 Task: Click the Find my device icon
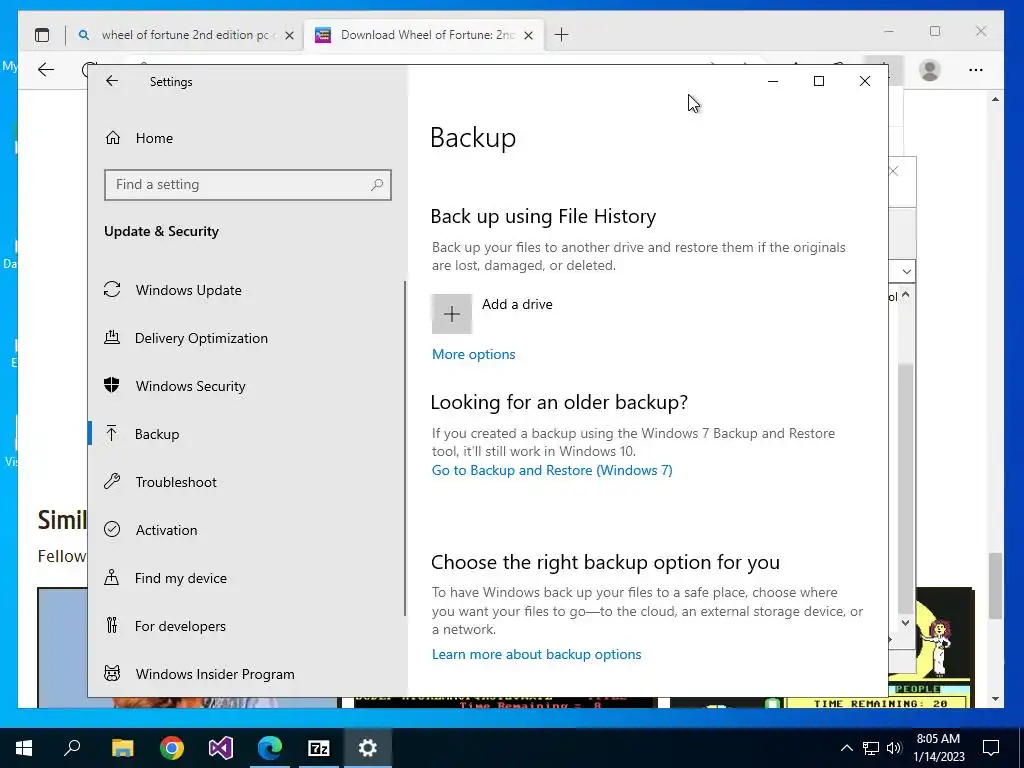pyautogui.click(x=112, y=578)
